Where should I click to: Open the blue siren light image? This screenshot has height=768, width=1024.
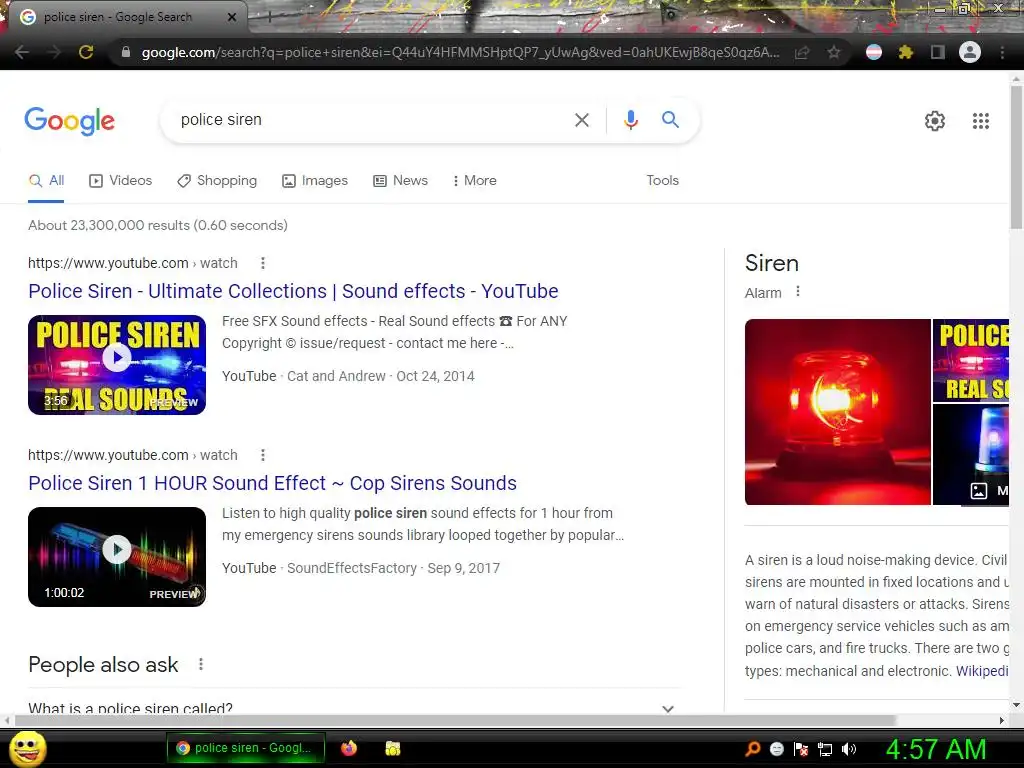tap(970, 455)
